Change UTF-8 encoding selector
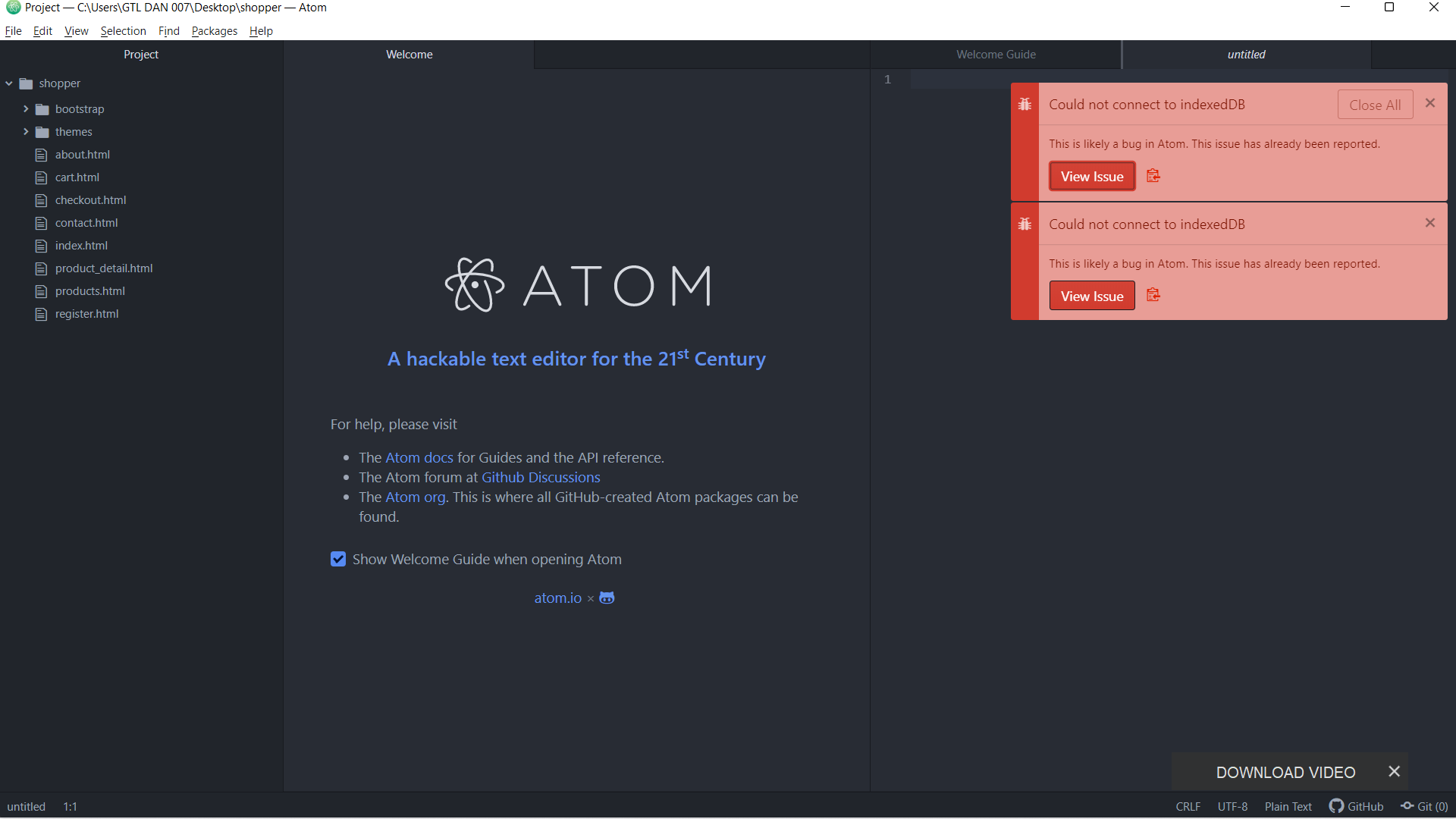Viewport: 1456px width, 819px height. tap(1232, 806)
